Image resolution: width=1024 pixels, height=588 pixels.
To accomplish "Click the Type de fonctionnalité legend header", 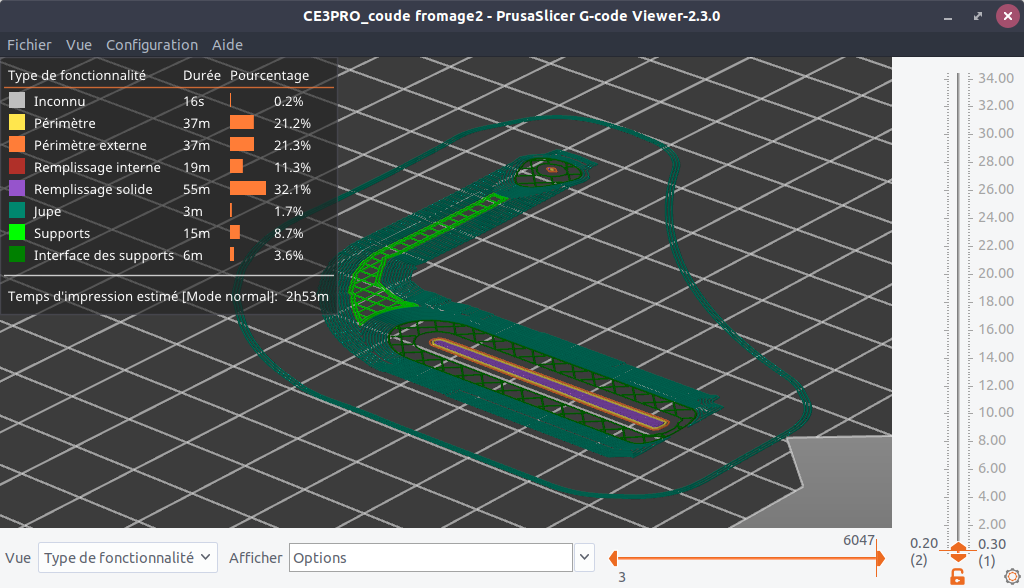I will click(77, 75).
